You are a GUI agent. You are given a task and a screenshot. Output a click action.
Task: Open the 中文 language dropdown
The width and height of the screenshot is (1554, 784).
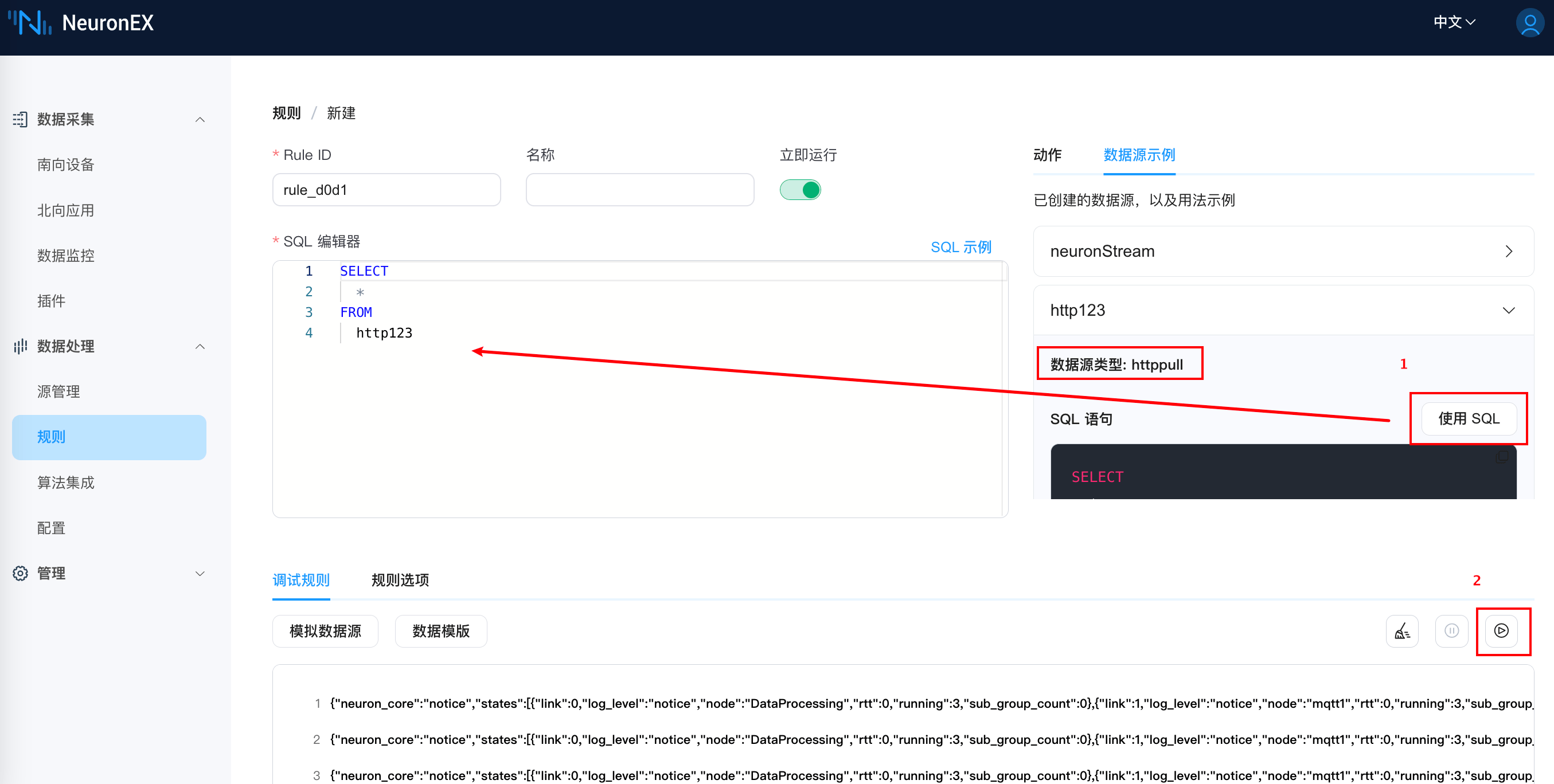click(1454, 23)
